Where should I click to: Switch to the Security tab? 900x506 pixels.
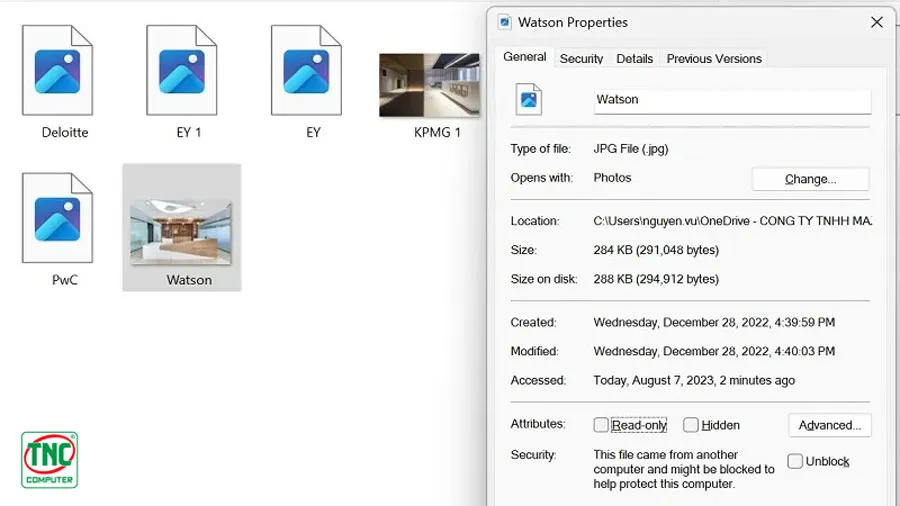point(581,59)
